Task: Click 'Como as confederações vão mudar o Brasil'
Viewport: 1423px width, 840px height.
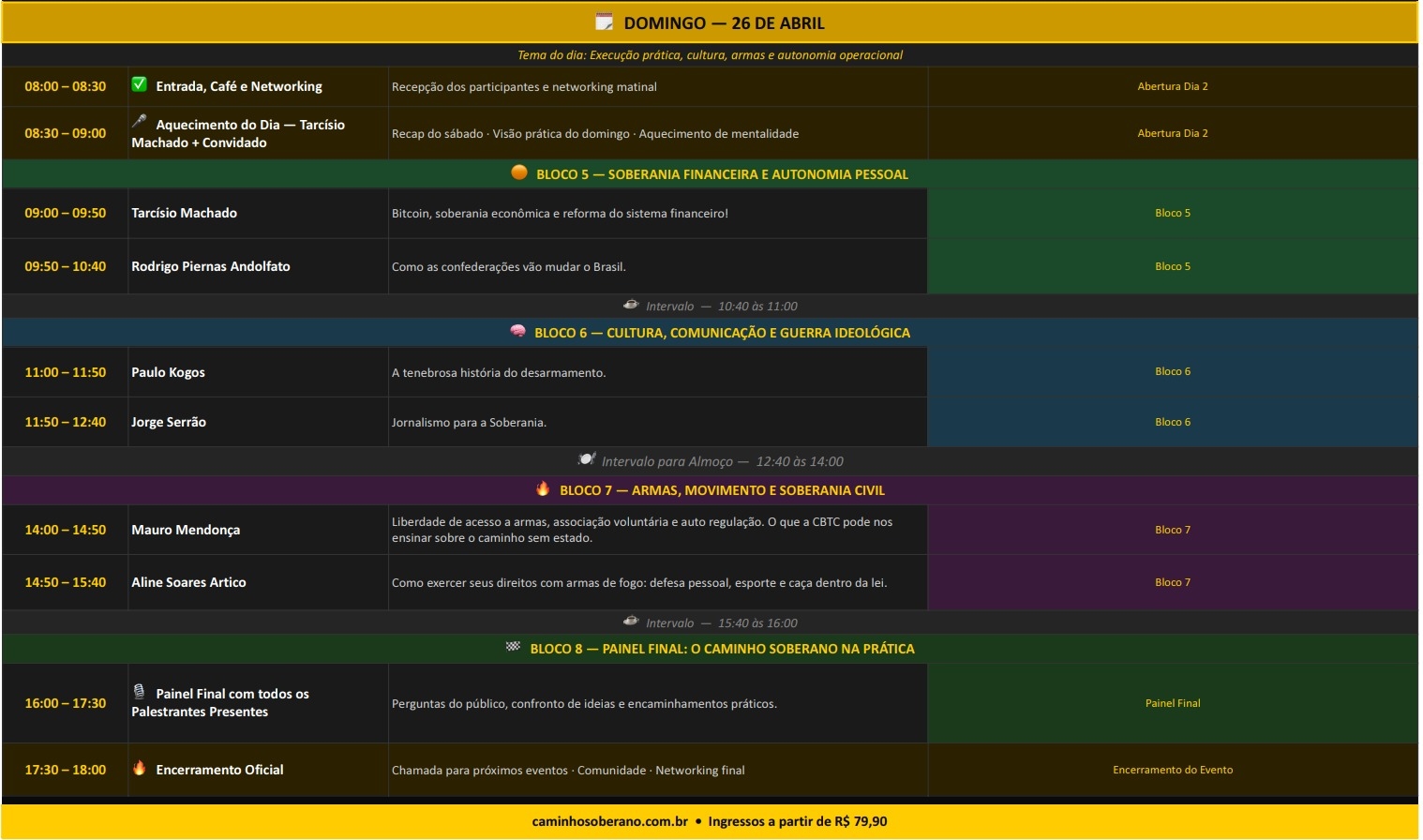Action: pos(509,267)
